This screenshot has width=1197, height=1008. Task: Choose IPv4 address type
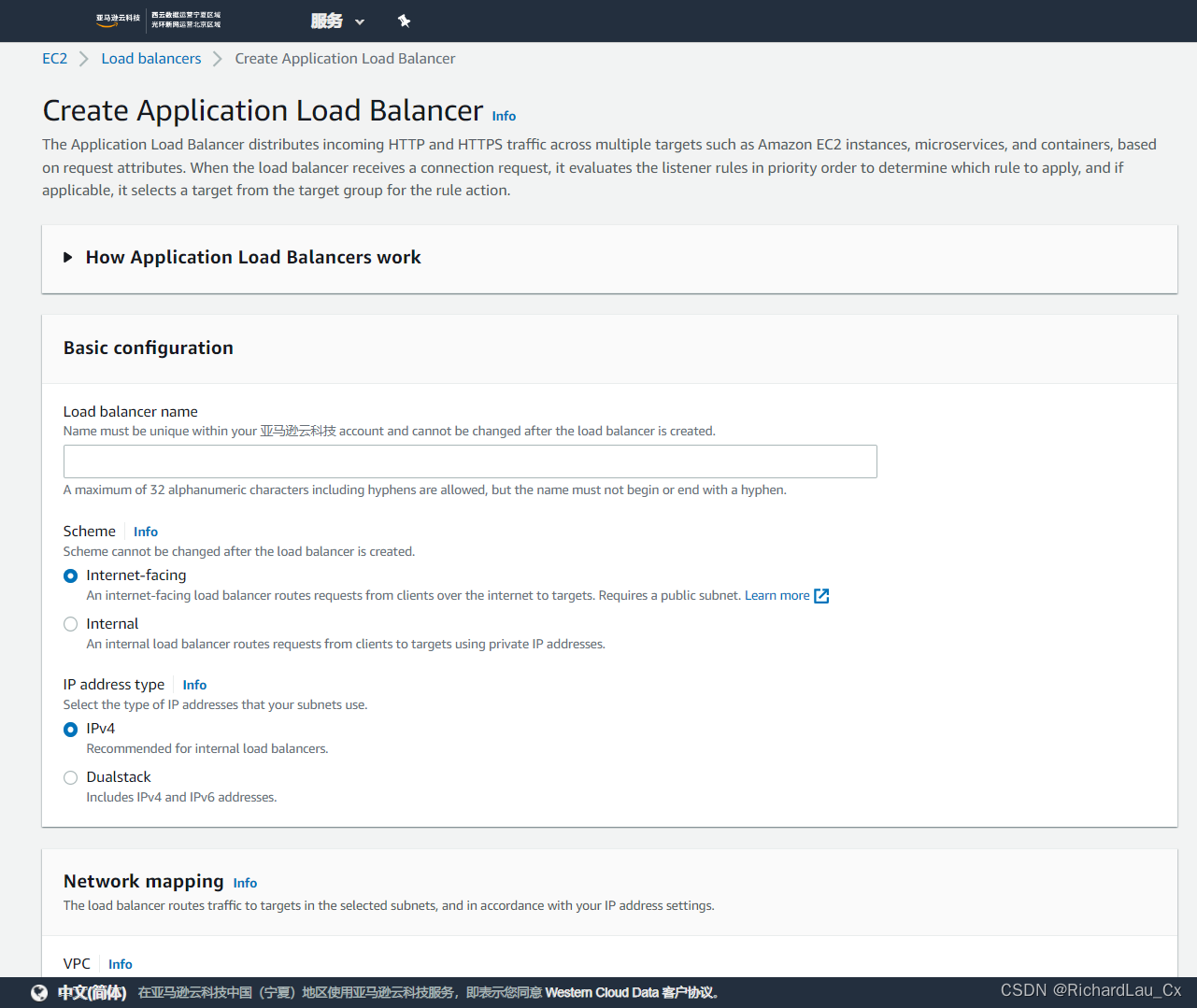pos(70,730)
